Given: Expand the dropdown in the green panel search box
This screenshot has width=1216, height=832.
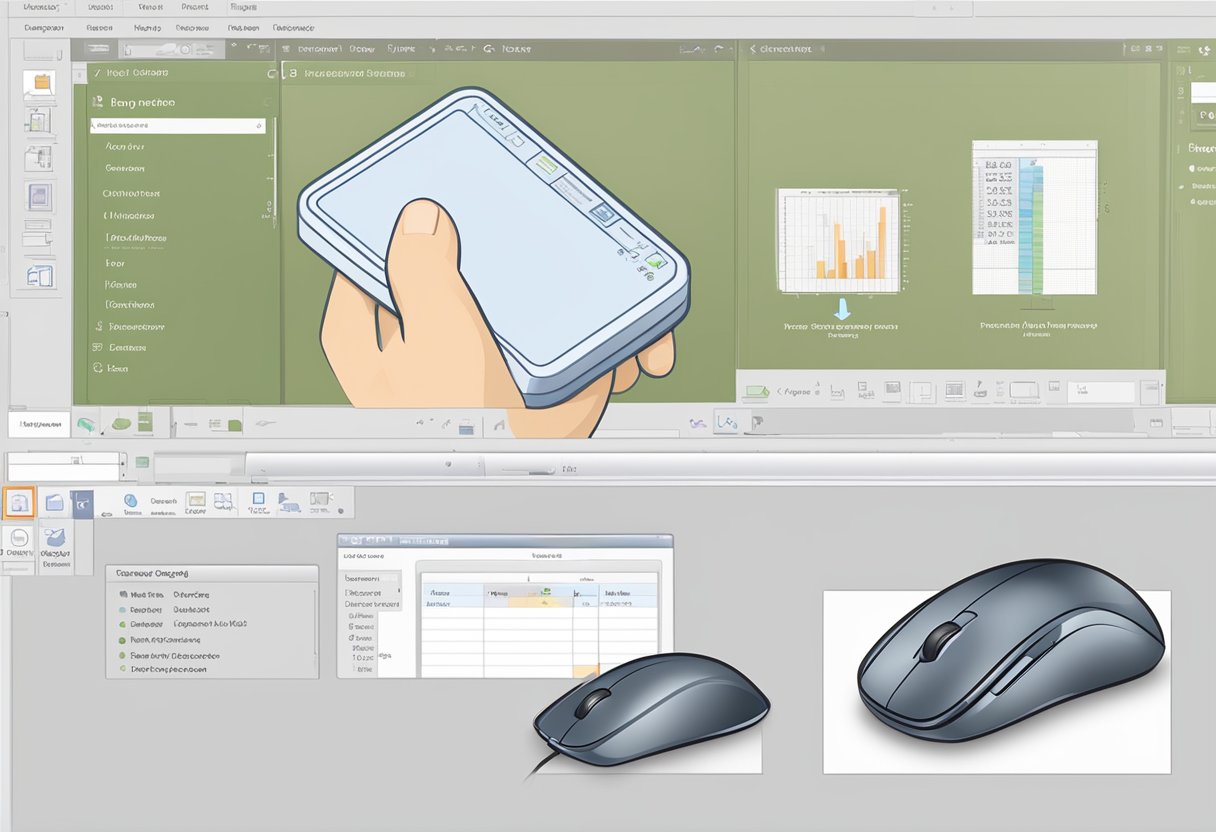Looking at the screenshot, I should [260, 125].
